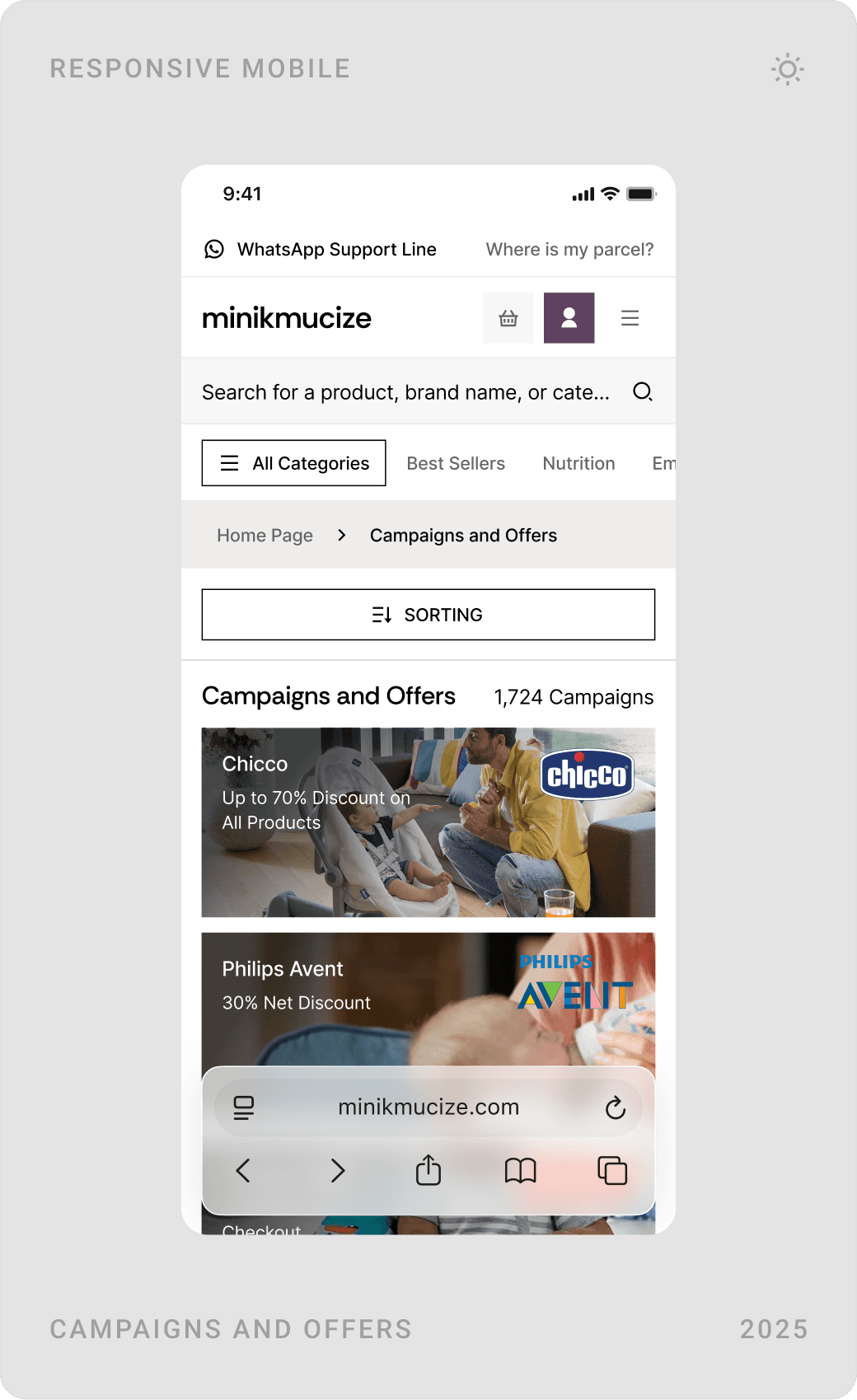Go back with browser back arrow
The image size is (857, 1400).
(x=243, y=1170)
